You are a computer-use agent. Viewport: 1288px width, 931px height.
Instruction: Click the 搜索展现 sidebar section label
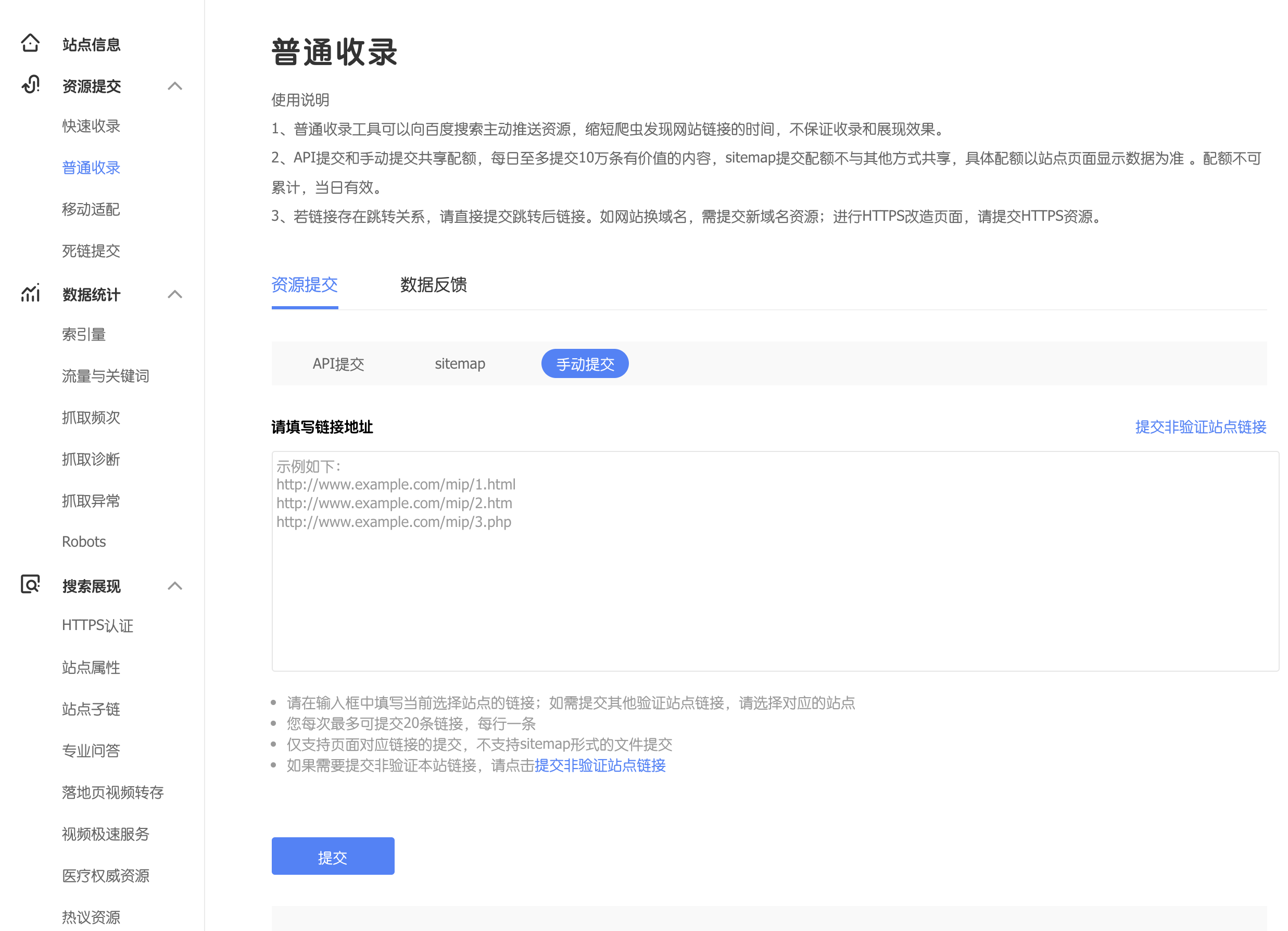point(92,586)
